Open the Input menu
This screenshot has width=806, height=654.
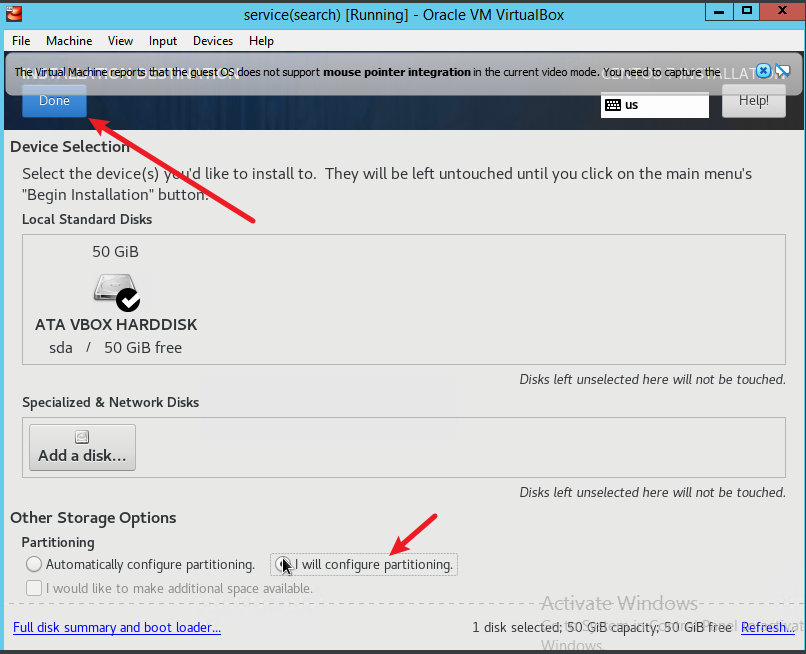pos(162,41)
